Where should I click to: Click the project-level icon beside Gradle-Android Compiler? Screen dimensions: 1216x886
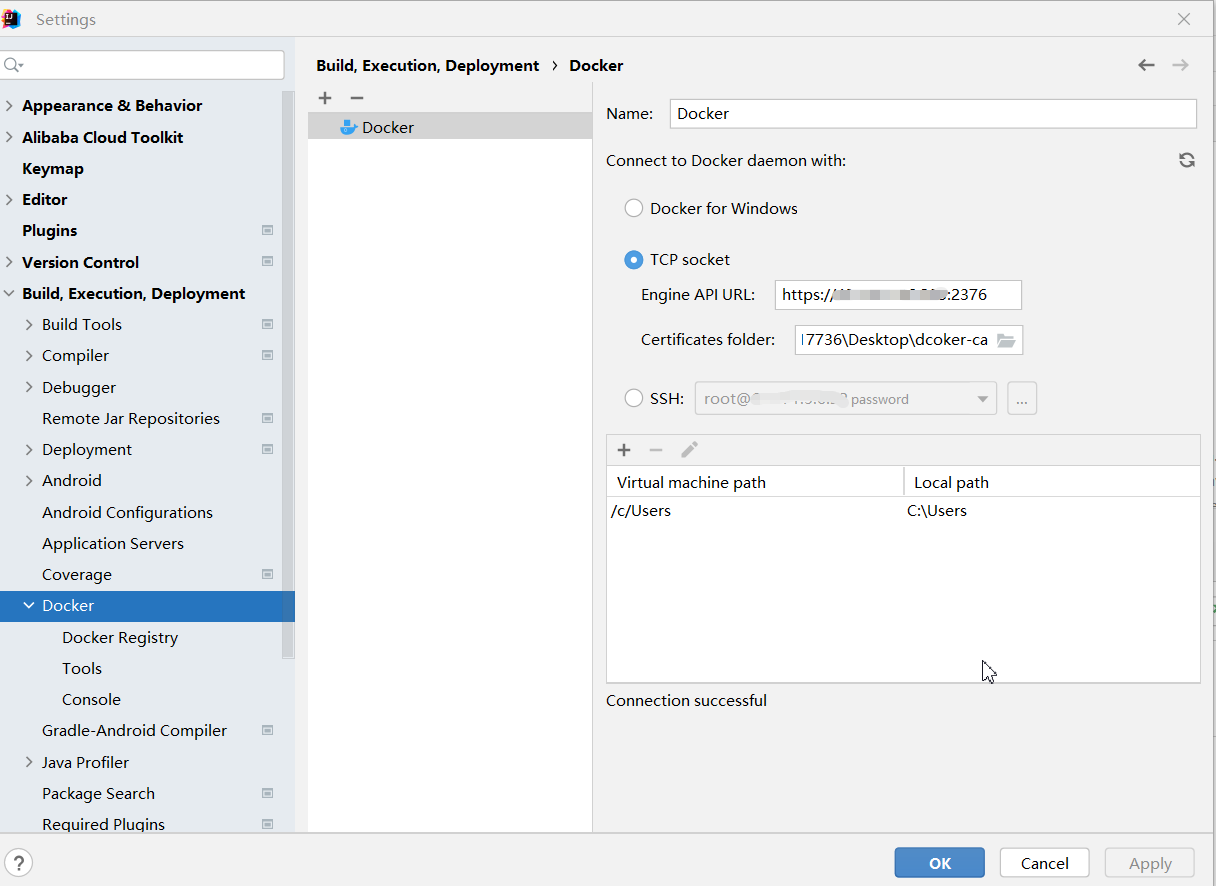pos(267,731)
